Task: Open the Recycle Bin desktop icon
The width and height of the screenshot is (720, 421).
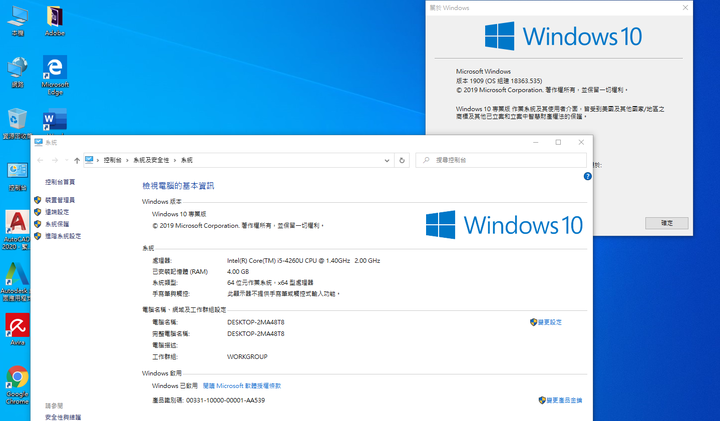Action: click(17, 123)
